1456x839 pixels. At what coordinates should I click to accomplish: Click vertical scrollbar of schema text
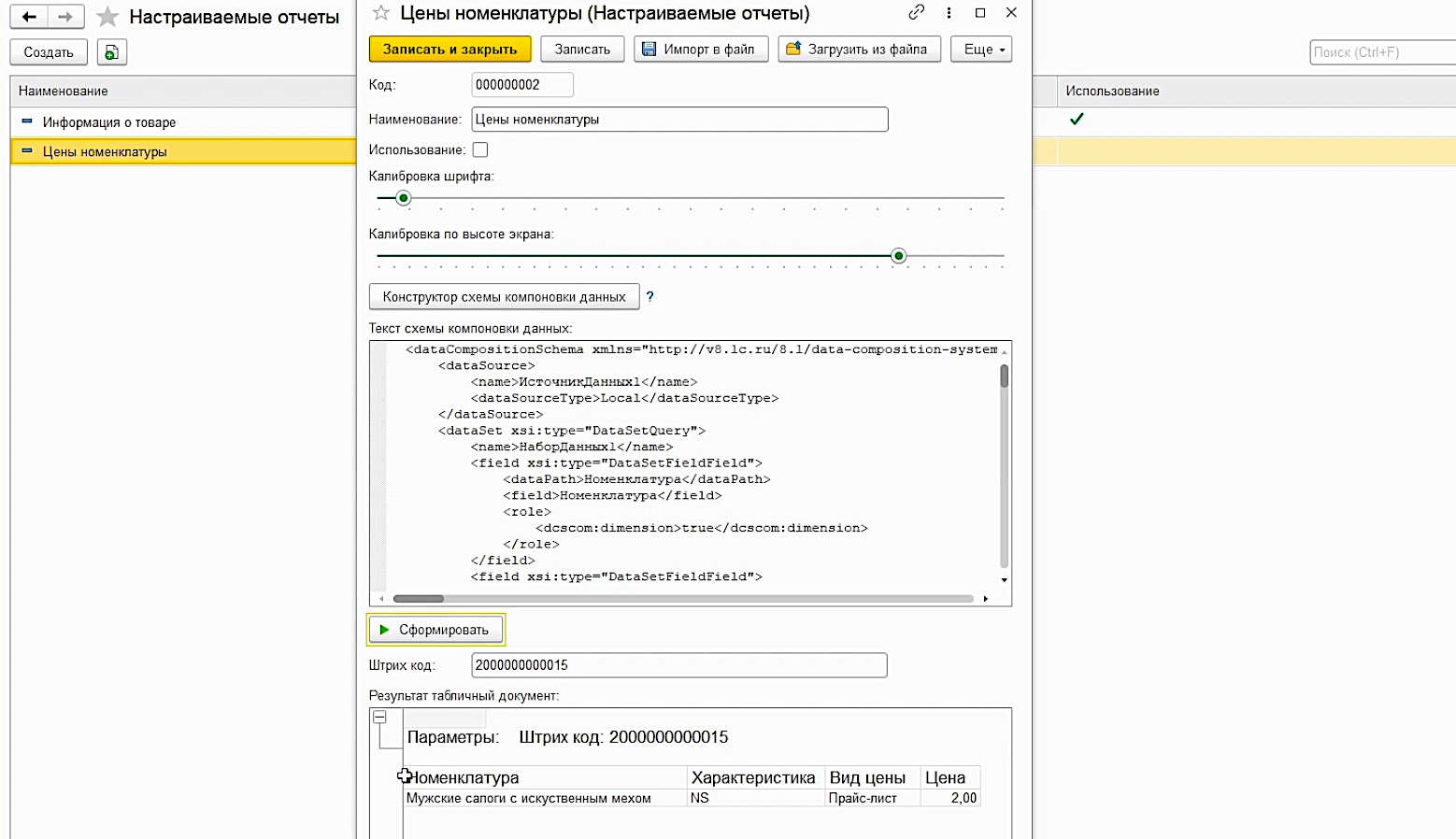point(1005,377)
